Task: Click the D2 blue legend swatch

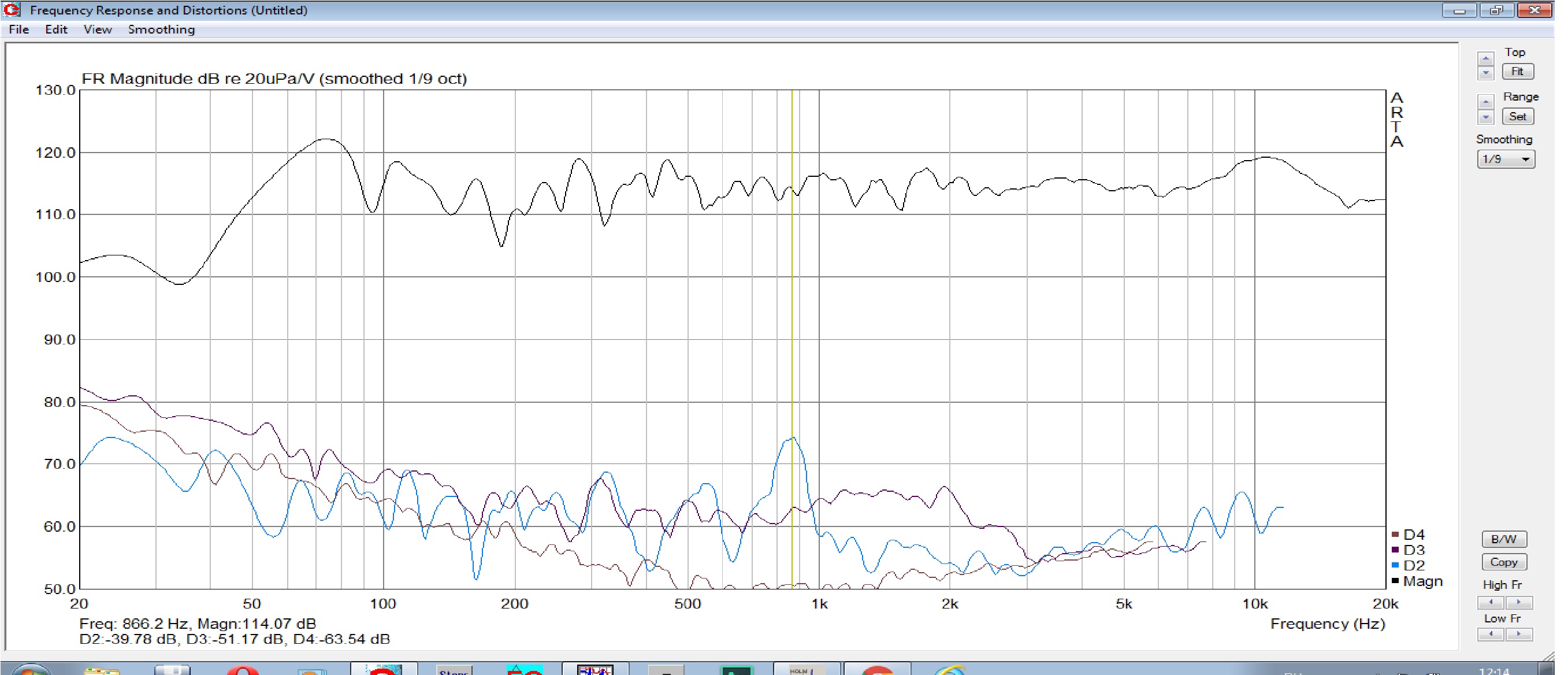Action: tap(1395, 565)
